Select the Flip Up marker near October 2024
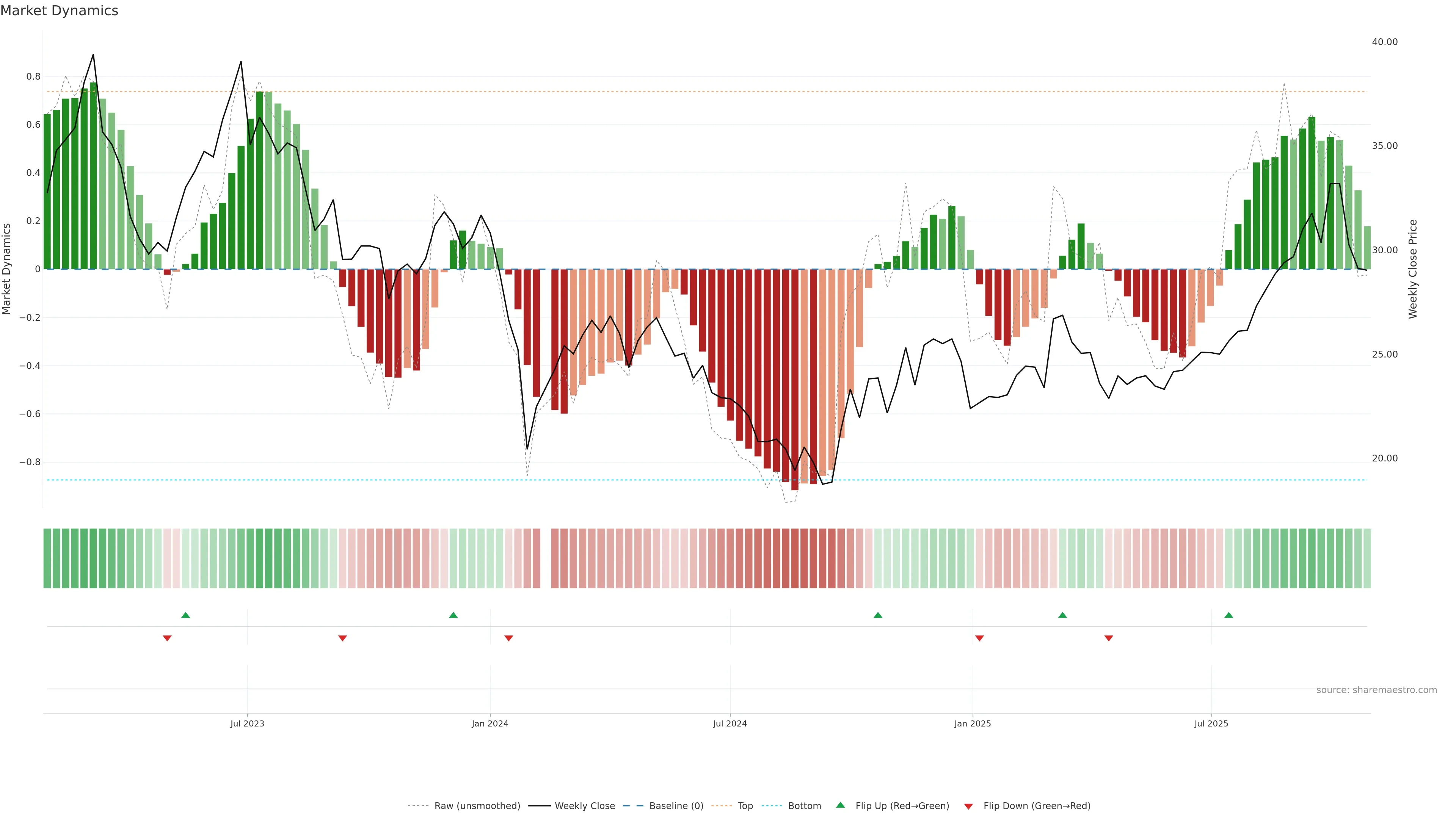The image size is (1456, 819). pos(878,615)
